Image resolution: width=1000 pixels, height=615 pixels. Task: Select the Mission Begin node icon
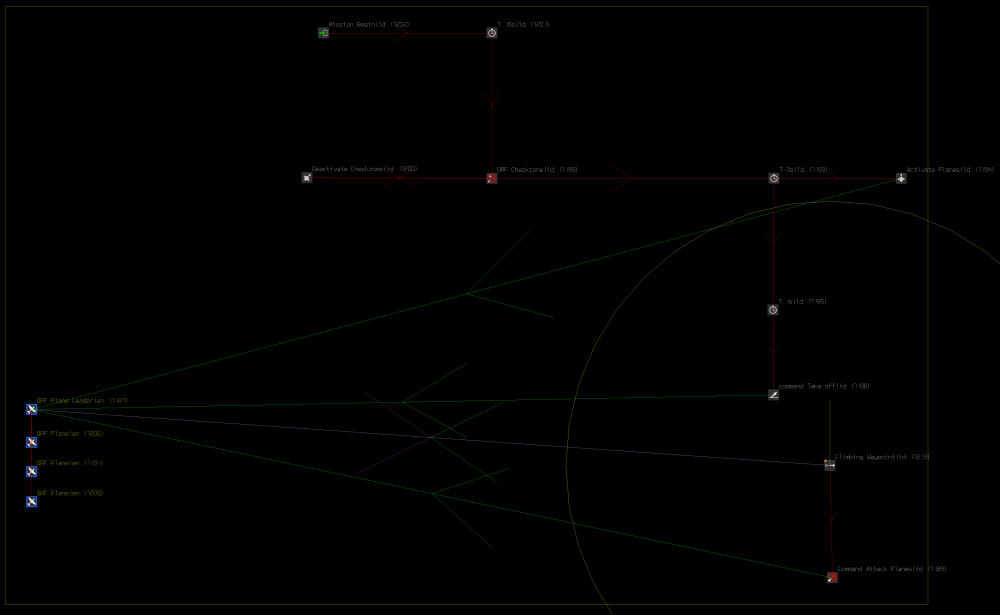point(323,33)
